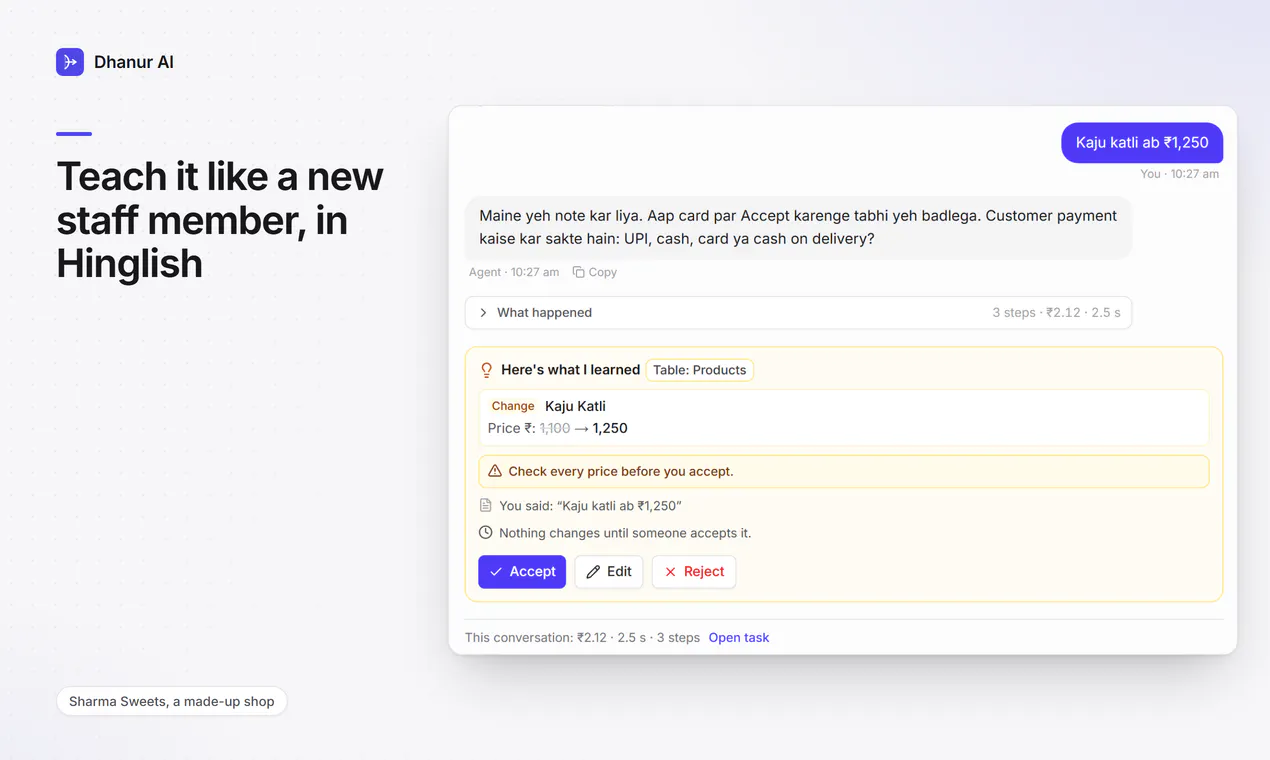Click the "Check every price before you accept" banner
This screenshot has width=1270, height=760.
point(844,471)
